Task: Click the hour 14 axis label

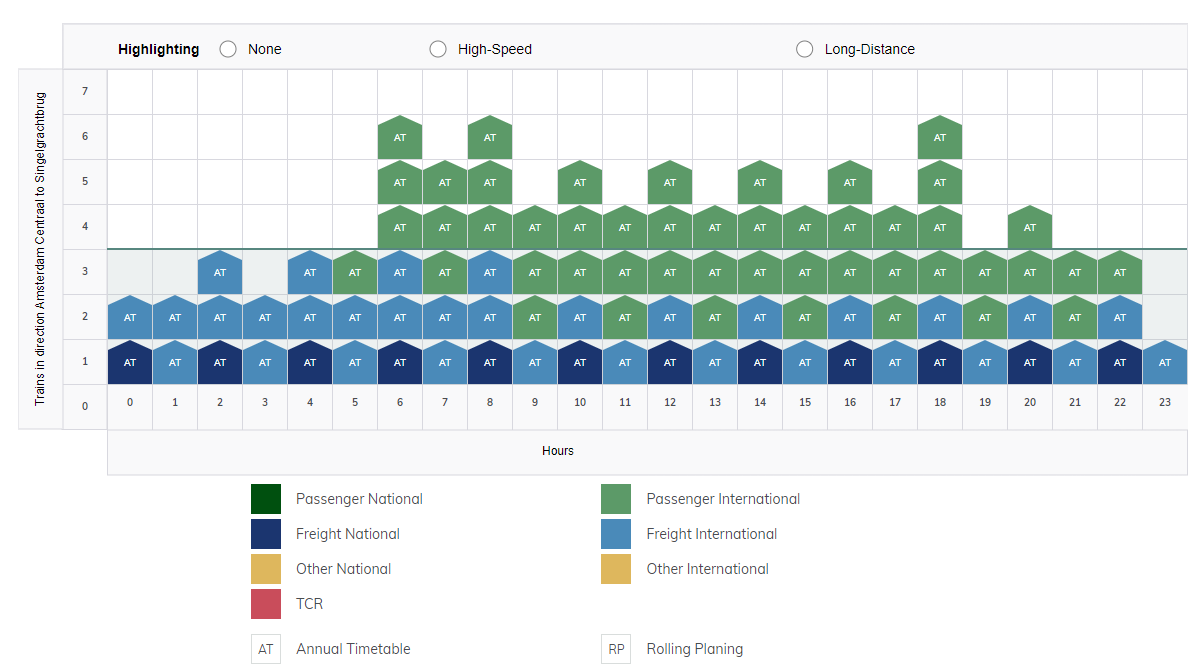Action: point(760,402)
